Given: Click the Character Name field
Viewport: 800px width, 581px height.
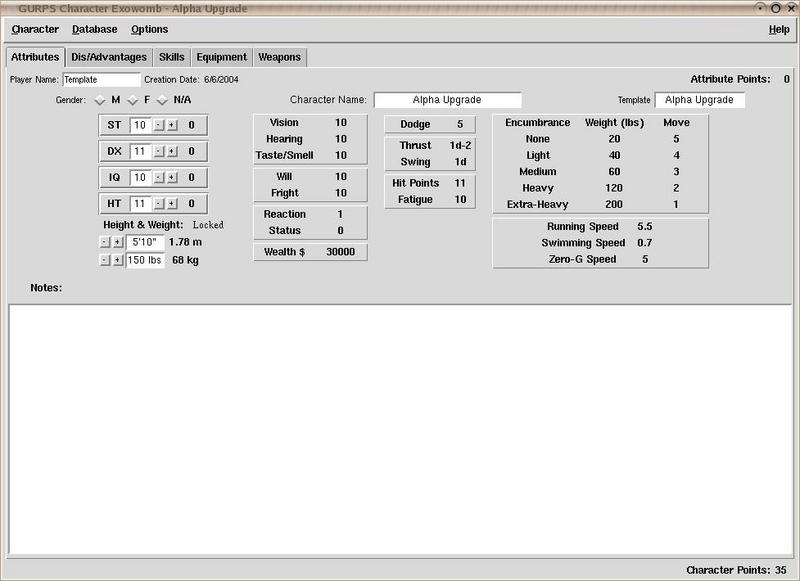Looking at the screenshot, I should point(447,100).
